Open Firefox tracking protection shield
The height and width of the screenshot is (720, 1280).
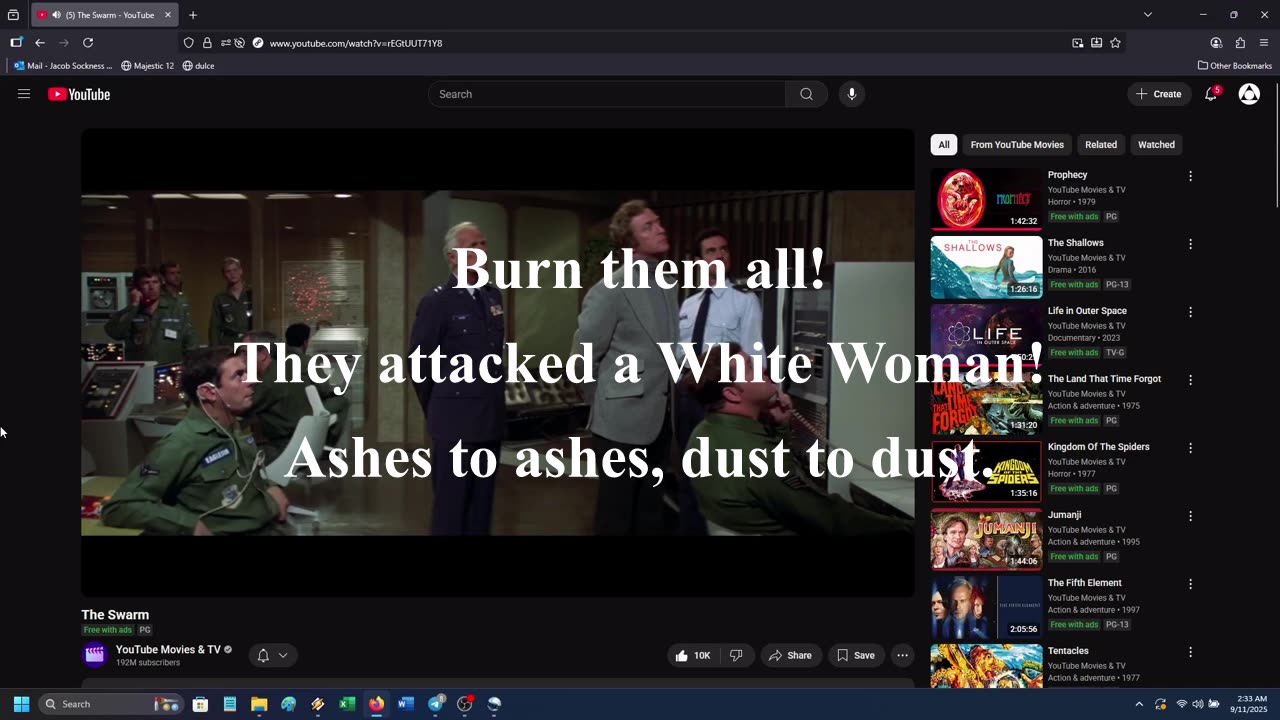tap(188, 43)
